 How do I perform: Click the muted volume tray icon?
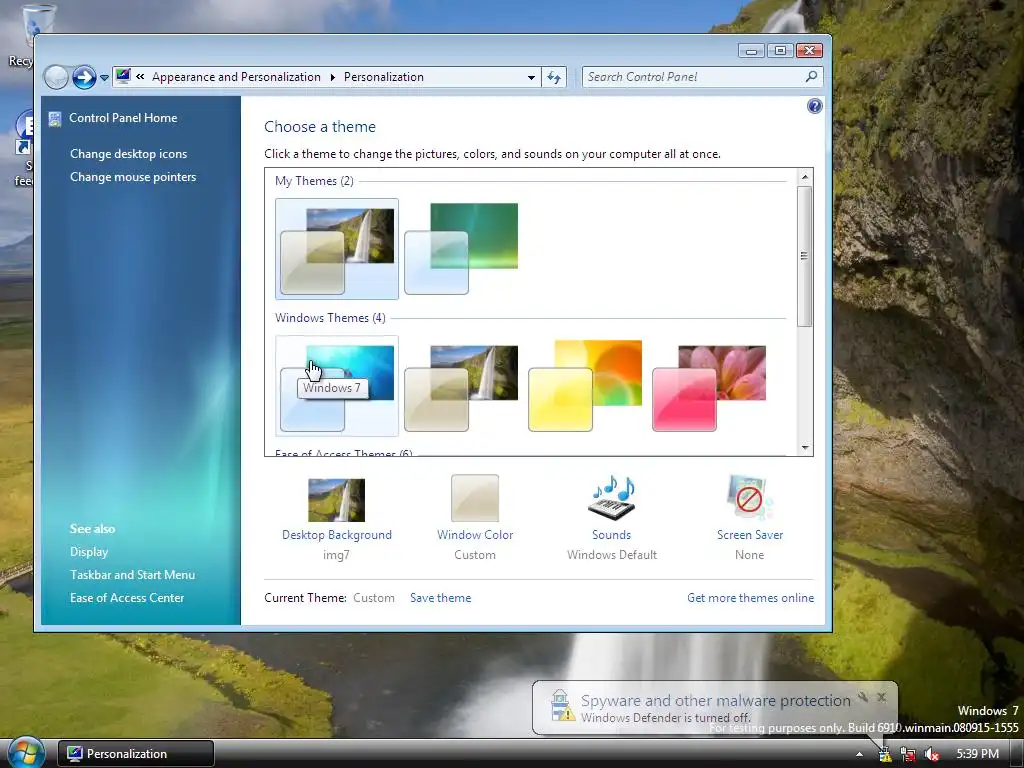tap(932, 754)
